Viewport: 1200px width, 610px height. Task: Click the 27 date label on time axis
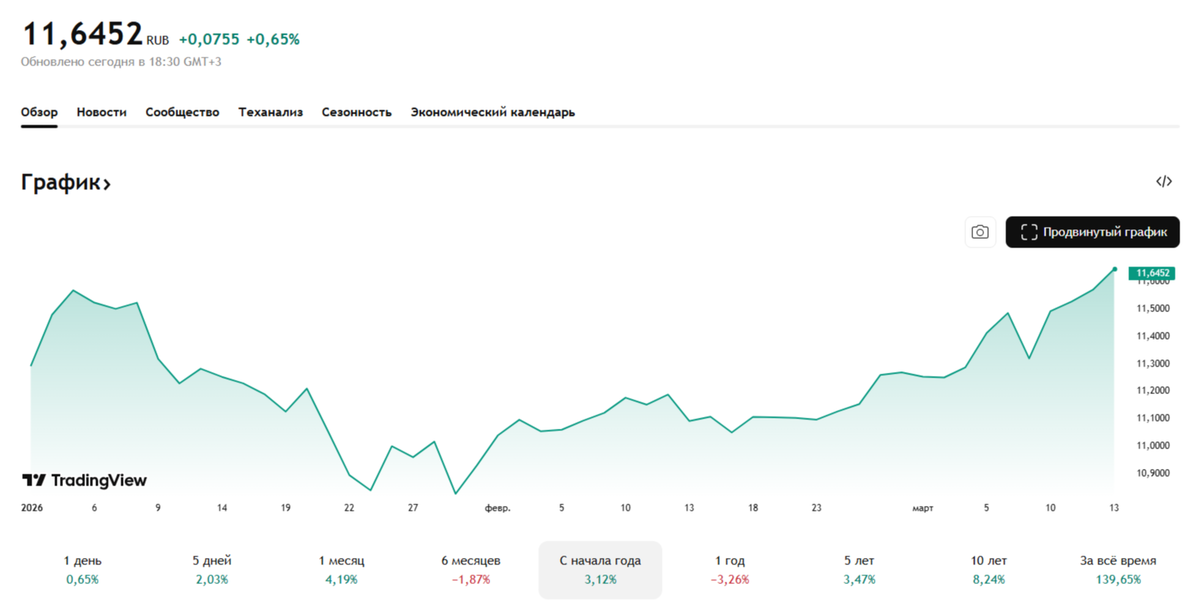click(x=413, y=508)
